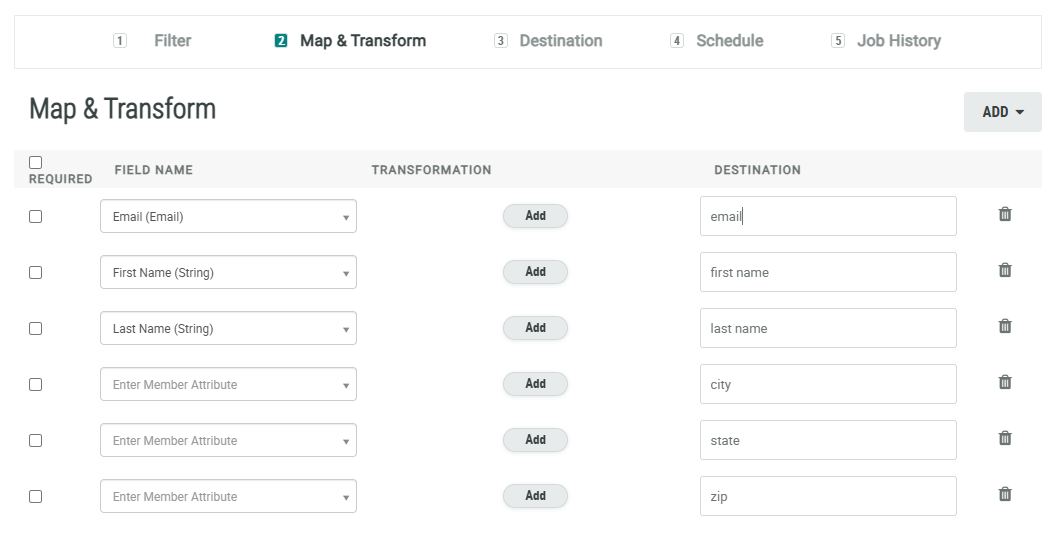
Task: Check the required box for Last Name
Action: pos(36,328)
